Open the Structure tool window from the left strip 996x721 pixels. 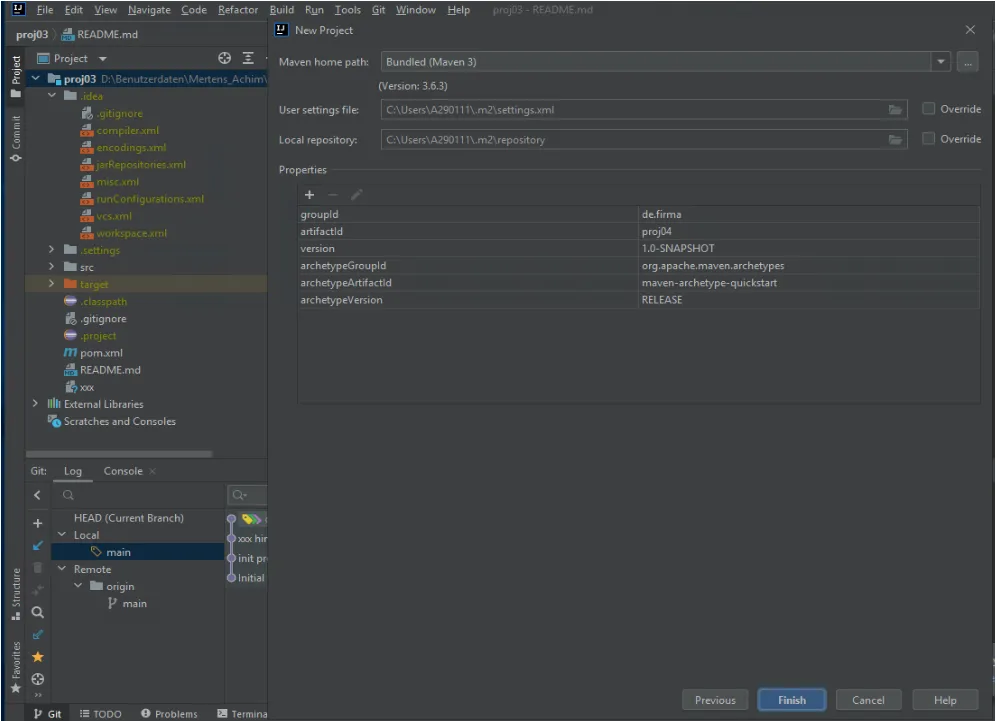16,595
